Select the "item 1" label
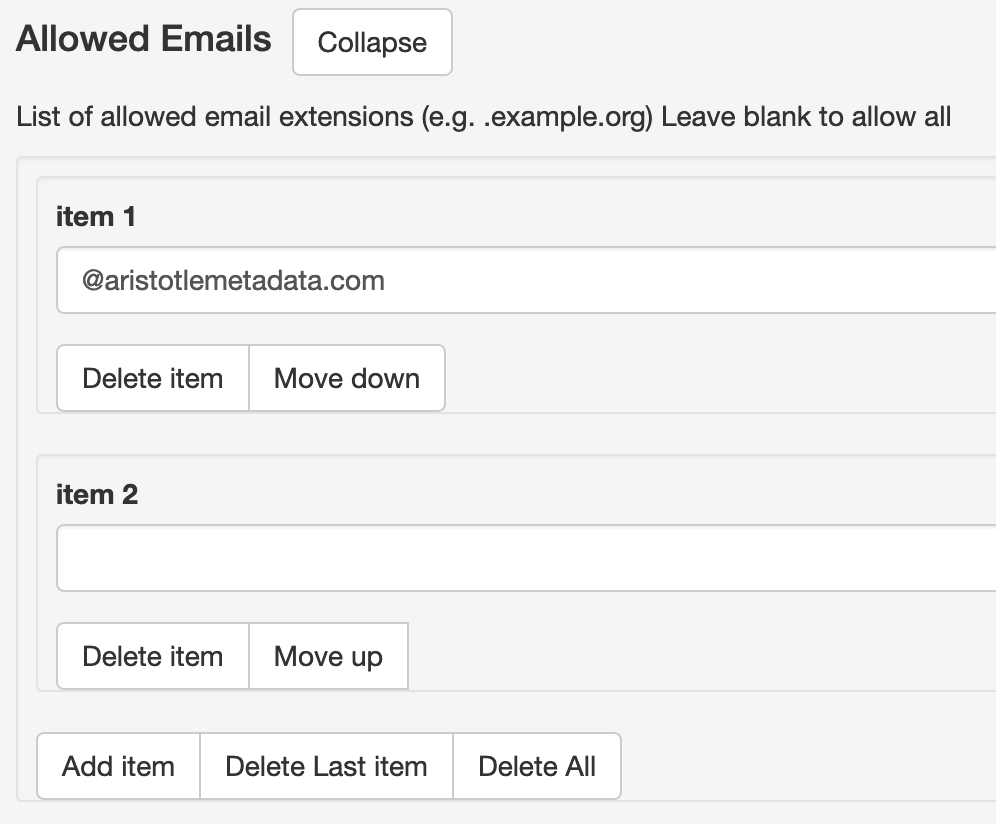The image size is (996, 824). point(96,217)
